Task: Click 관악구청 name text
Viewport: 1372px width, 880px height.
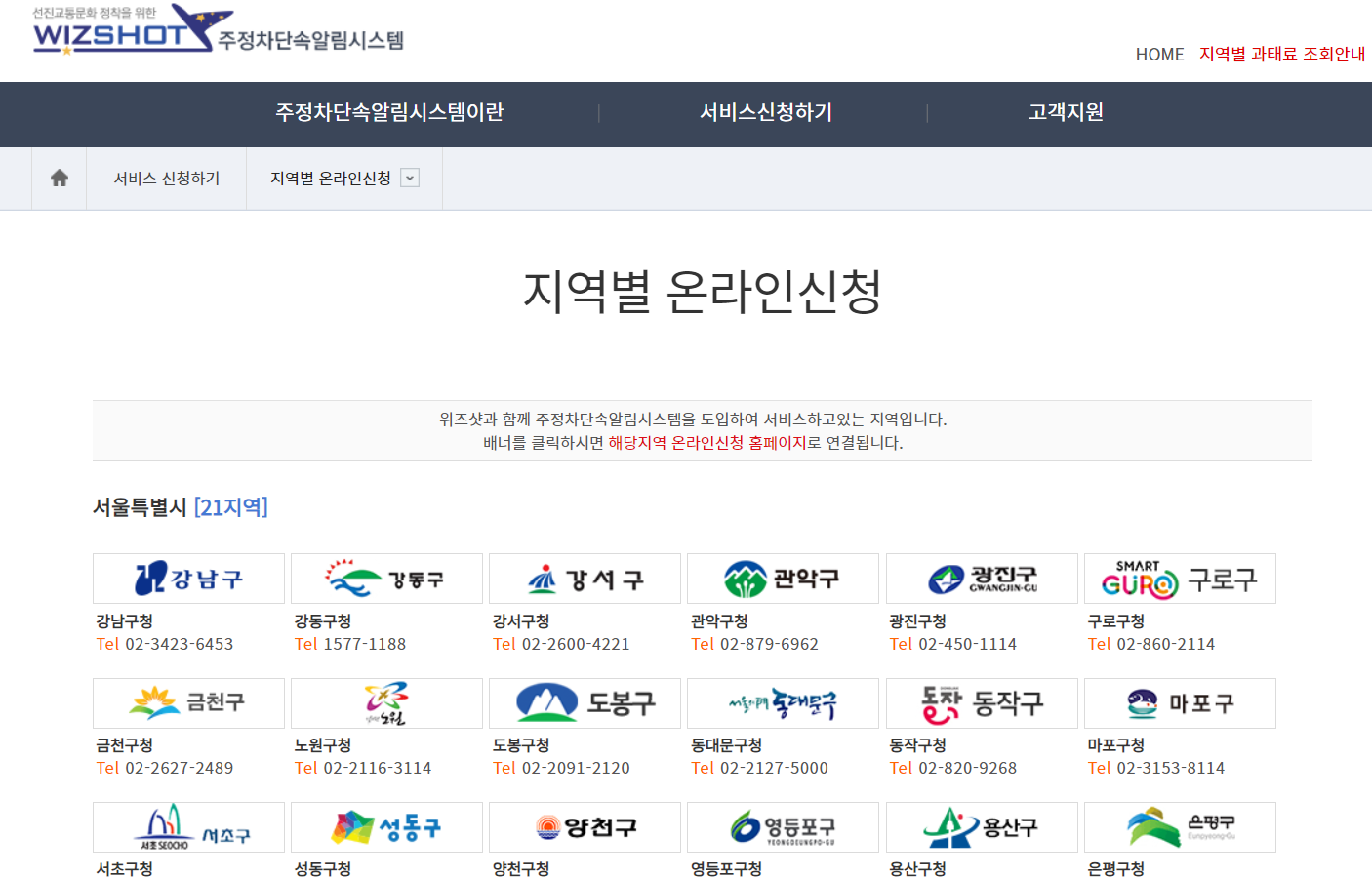Action: pyautogui.click(x=719, y=621)
